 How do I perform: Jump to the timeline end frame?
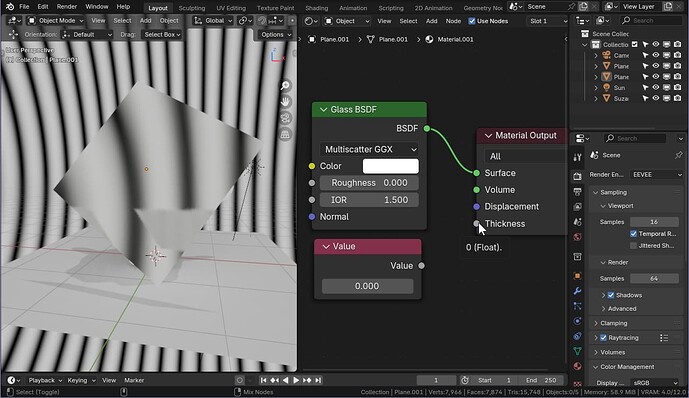click(318, 380)
